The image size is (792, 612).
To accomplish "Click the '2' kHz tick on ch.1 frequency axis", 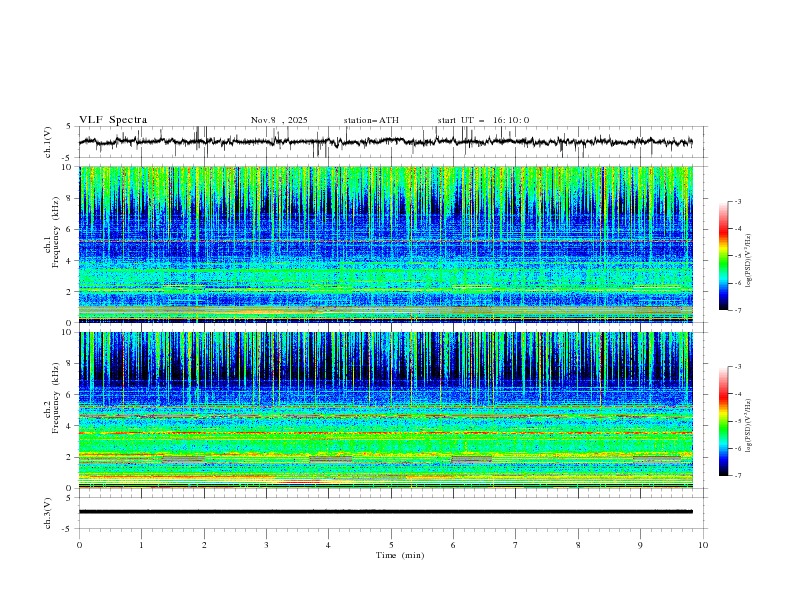I will 71,292.
